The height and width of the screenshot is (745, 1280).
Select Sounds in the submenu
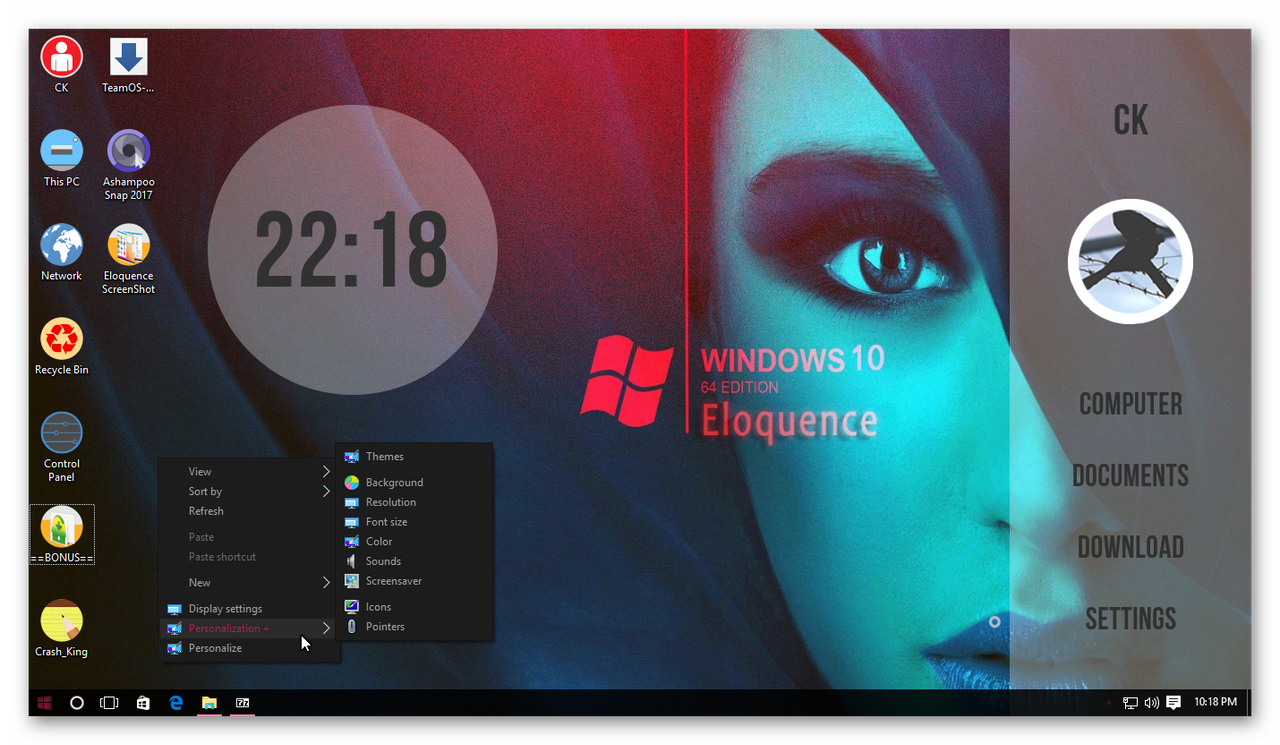[x=415, y=561]
